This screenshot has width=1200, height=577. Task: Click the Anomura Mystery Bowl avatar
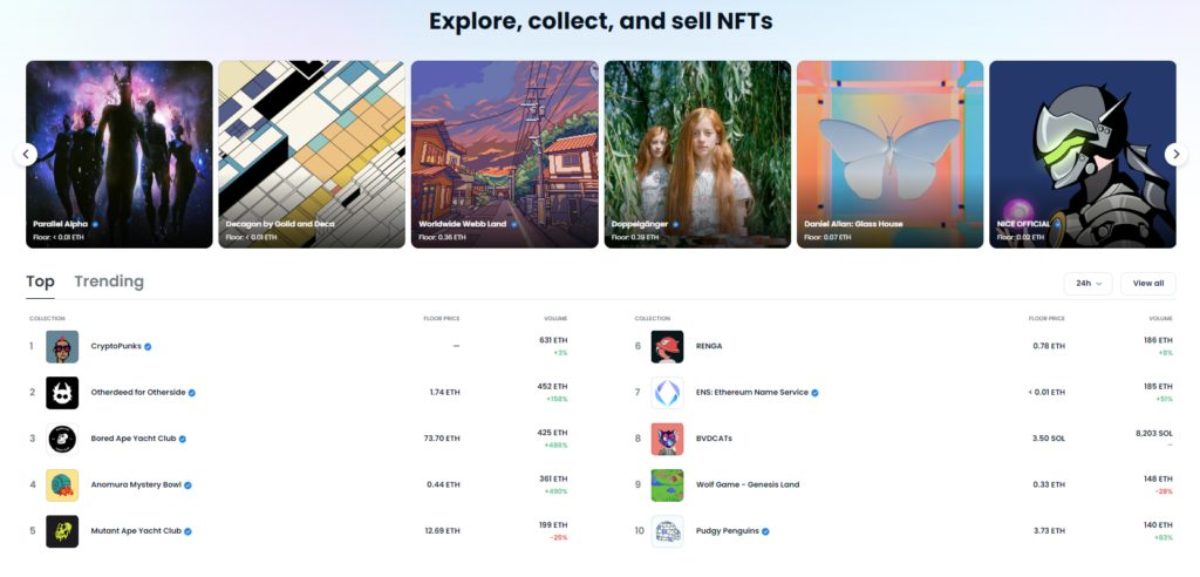(62, 485)
